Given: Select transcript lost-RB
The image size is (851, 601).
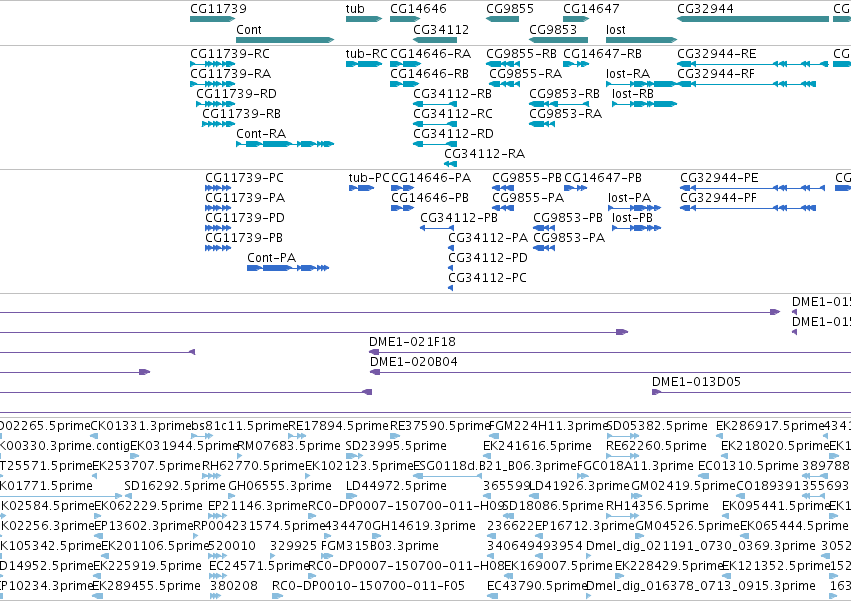Looking at the screenshot, I should tap(645, 104).
